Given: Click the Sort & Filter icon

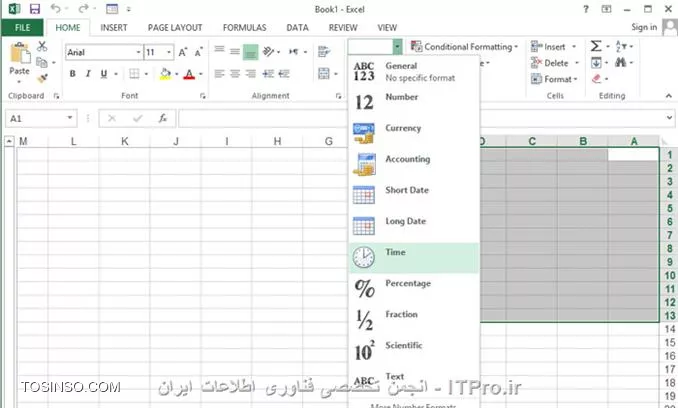Looking at the screenshot, I should 620,46.
